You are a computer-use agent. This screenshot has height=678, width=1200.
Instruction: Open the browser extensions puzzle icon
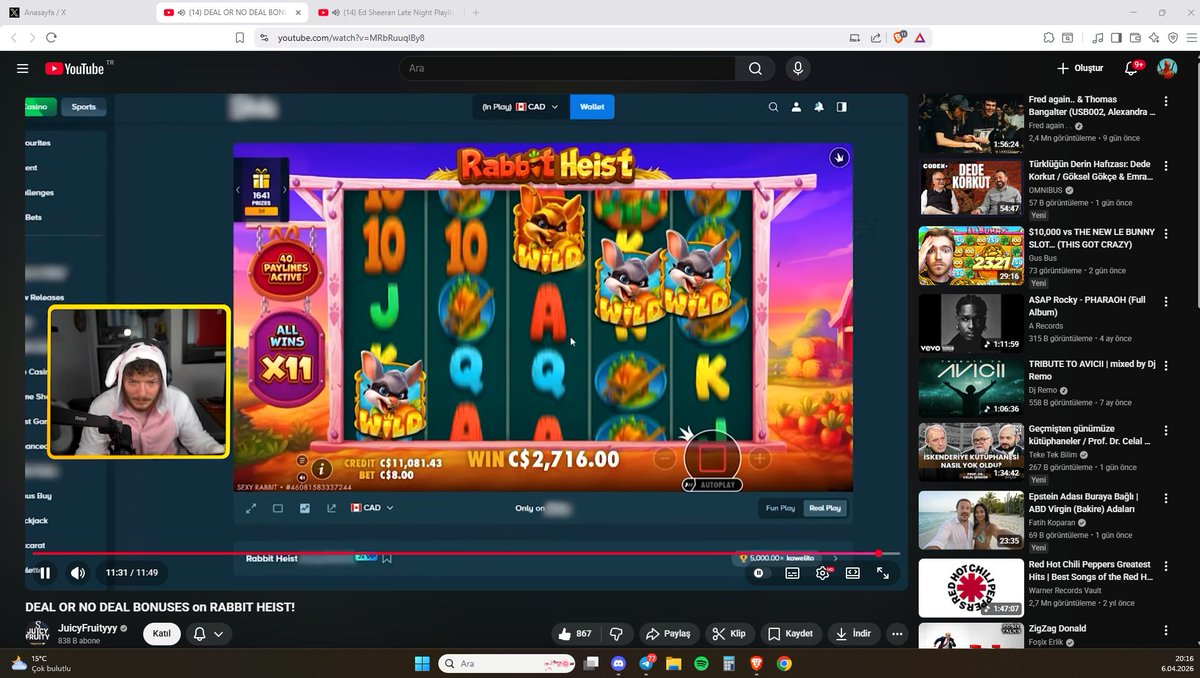1048,37
